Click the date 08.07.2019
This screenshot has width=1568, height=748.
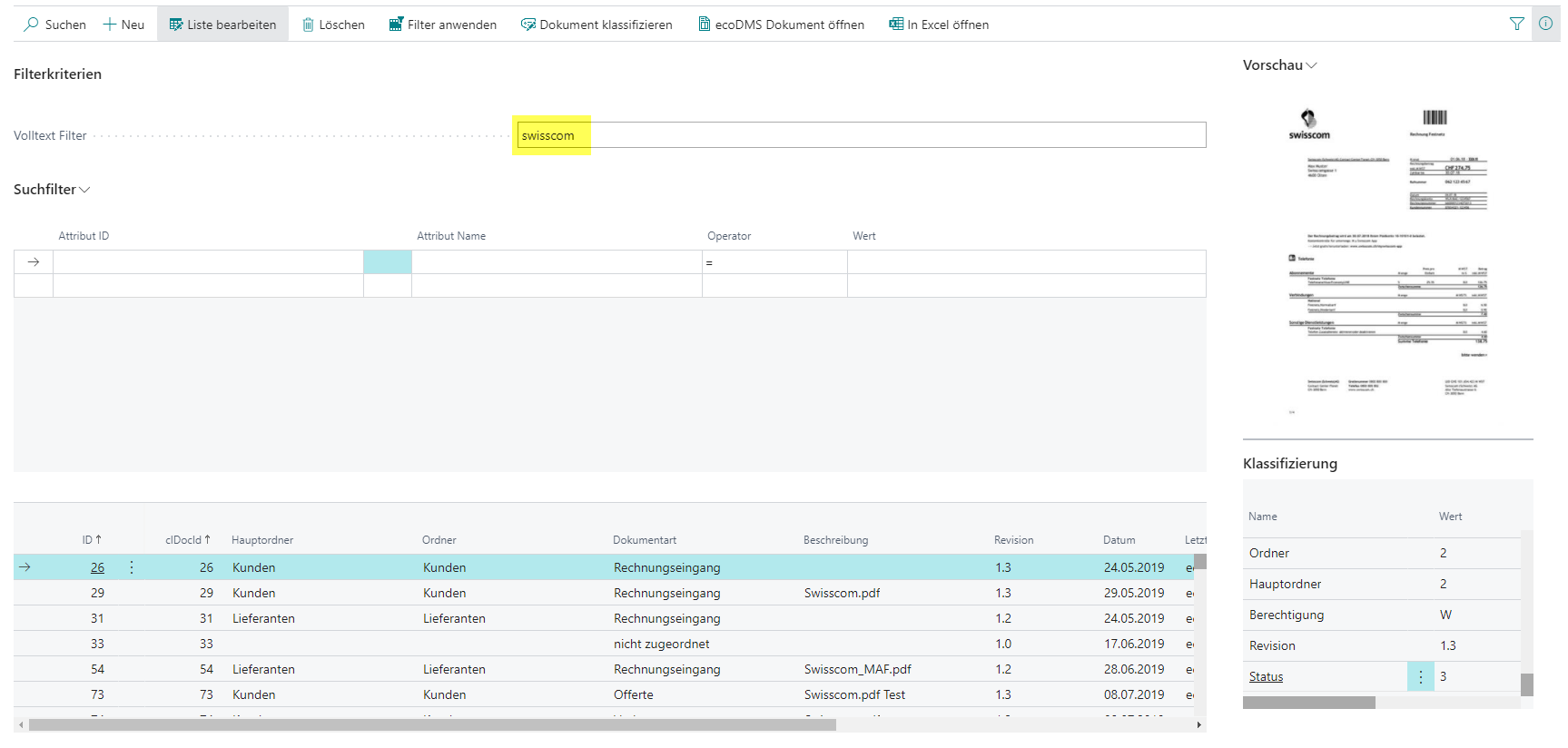point(1134,694)
